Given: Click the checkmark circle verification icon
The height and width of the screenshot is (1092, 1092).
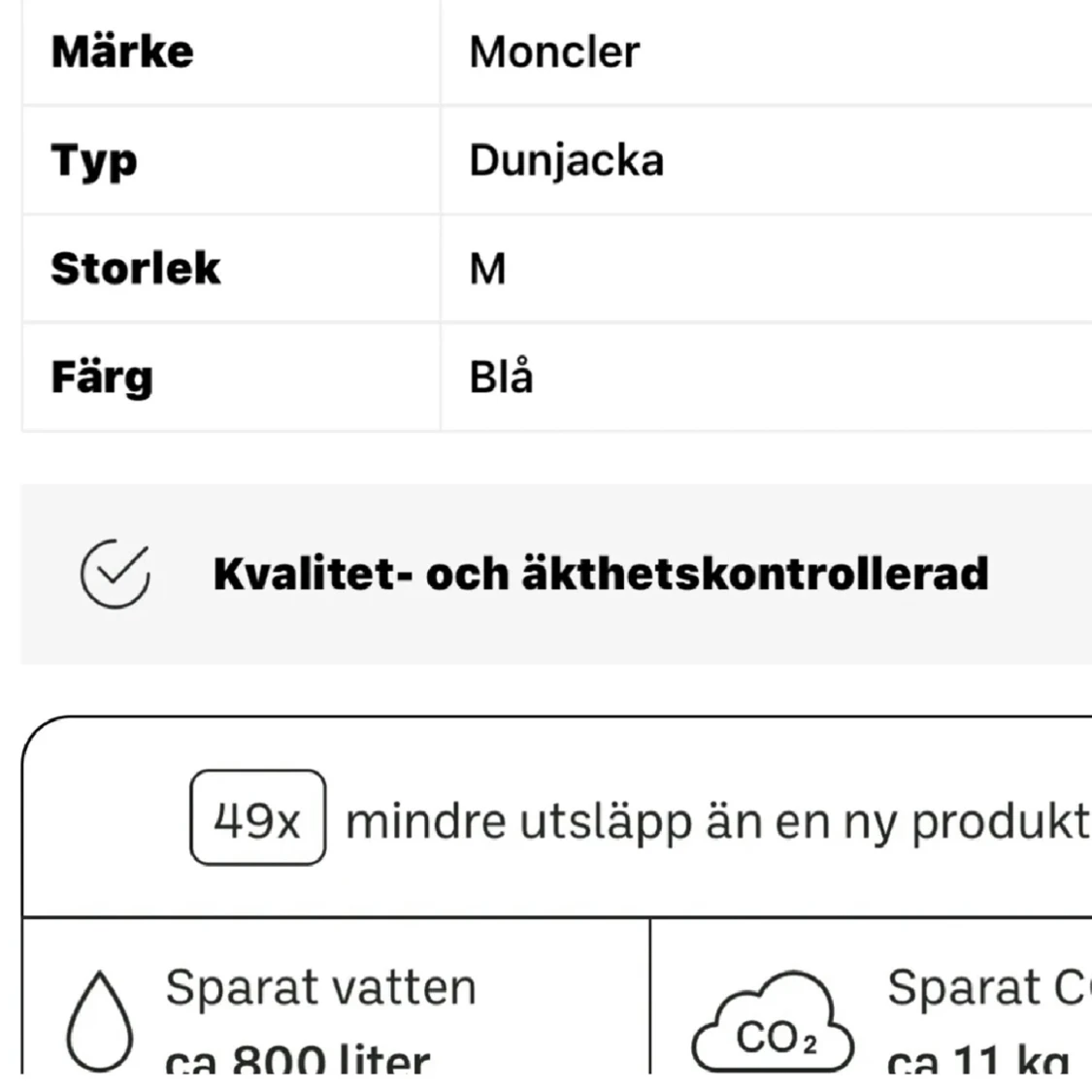Looking at the screenshot, I should (x=115, y=574).
